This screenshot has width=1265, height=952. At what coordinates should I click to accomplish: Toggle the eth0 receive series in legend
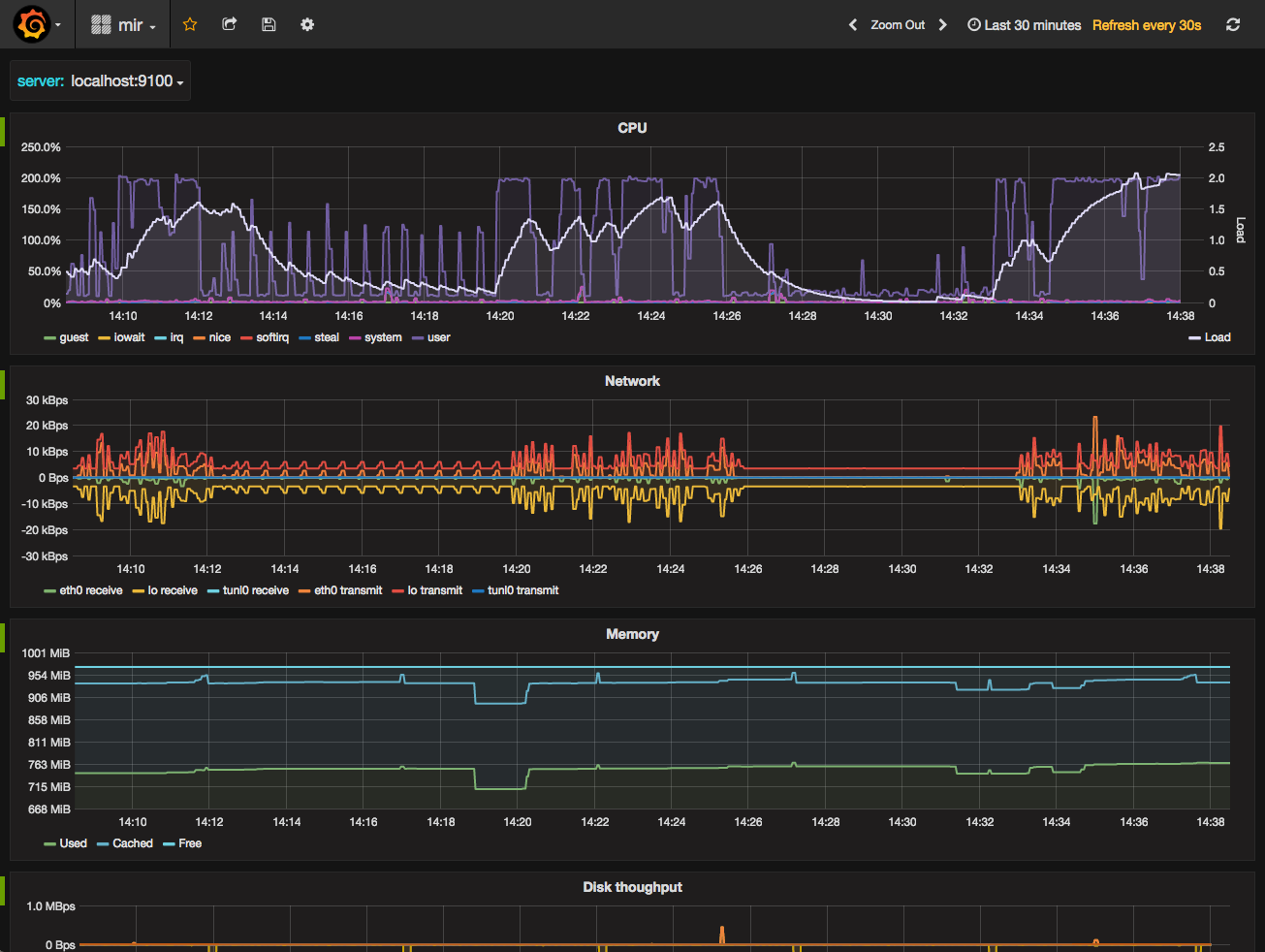pos(90,590)
